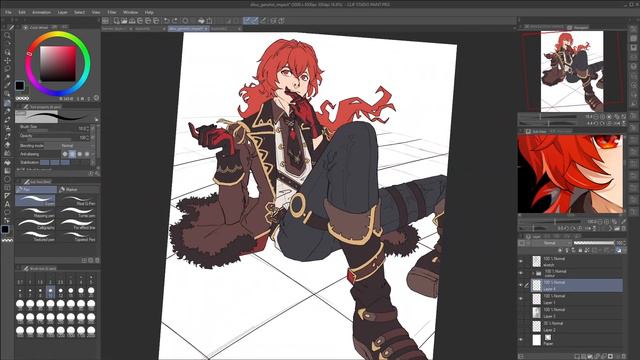Hide the Paper layer
640x360 pixels.
pos(521,340)
